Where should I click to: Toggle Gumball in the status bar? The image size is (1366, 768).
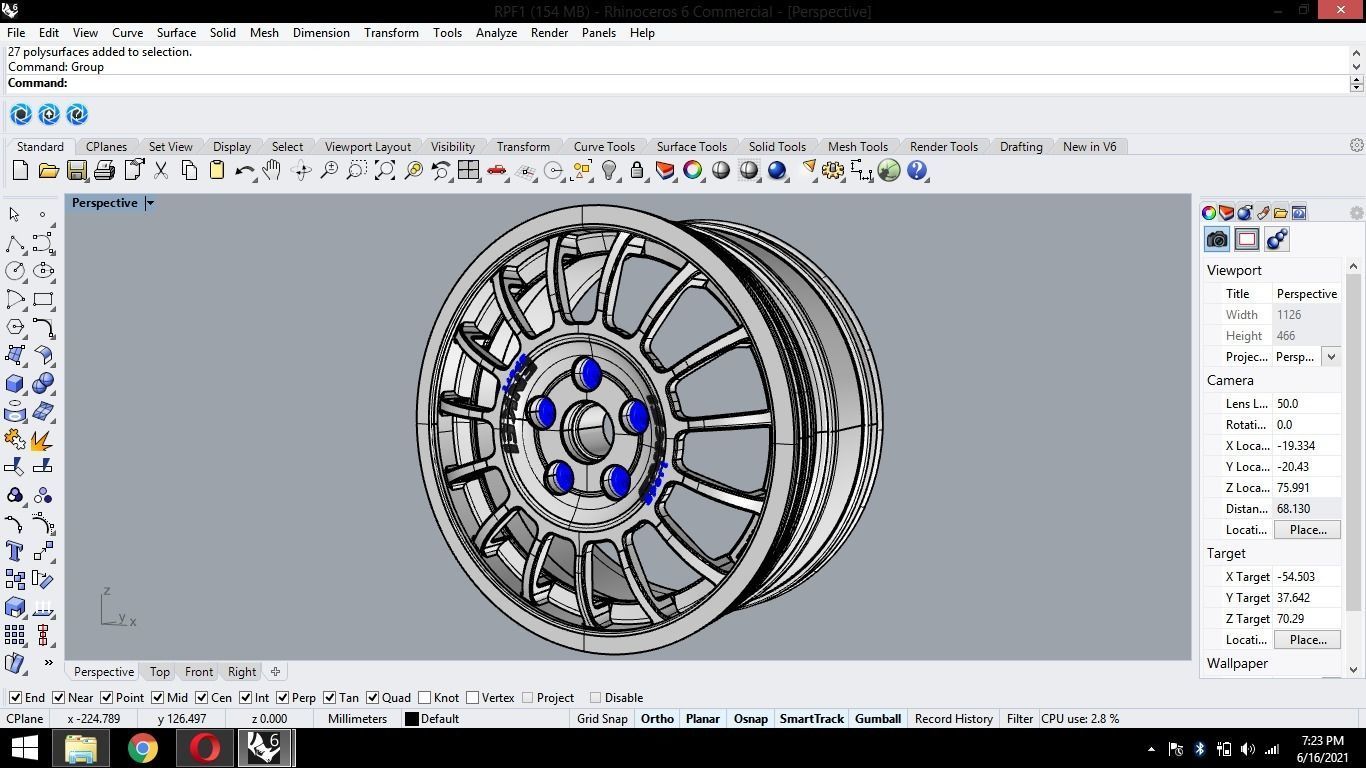point(878,719)
